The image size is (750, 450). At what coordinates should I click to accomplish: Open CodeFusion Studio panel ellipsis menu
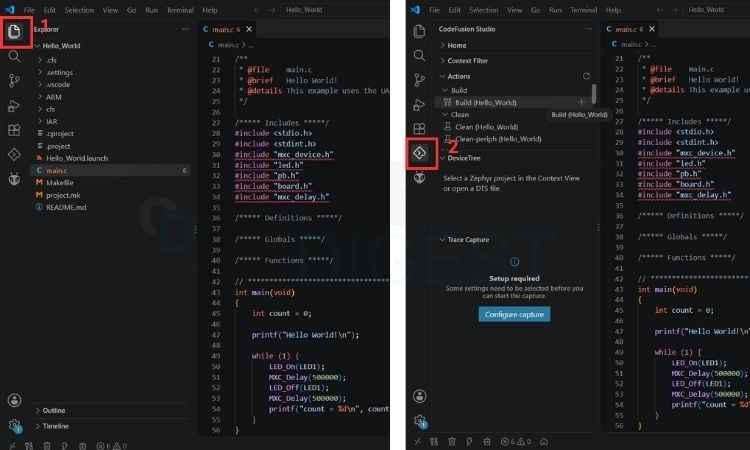tap(588, 29)
